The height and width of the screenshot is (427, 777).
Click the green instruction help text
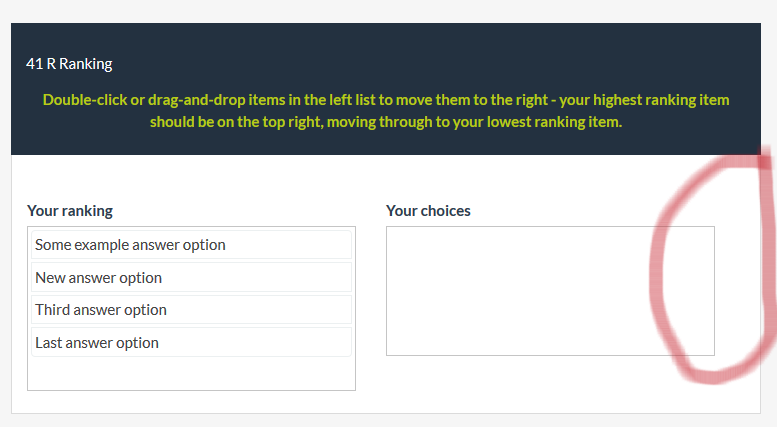[x=386, y=111]
